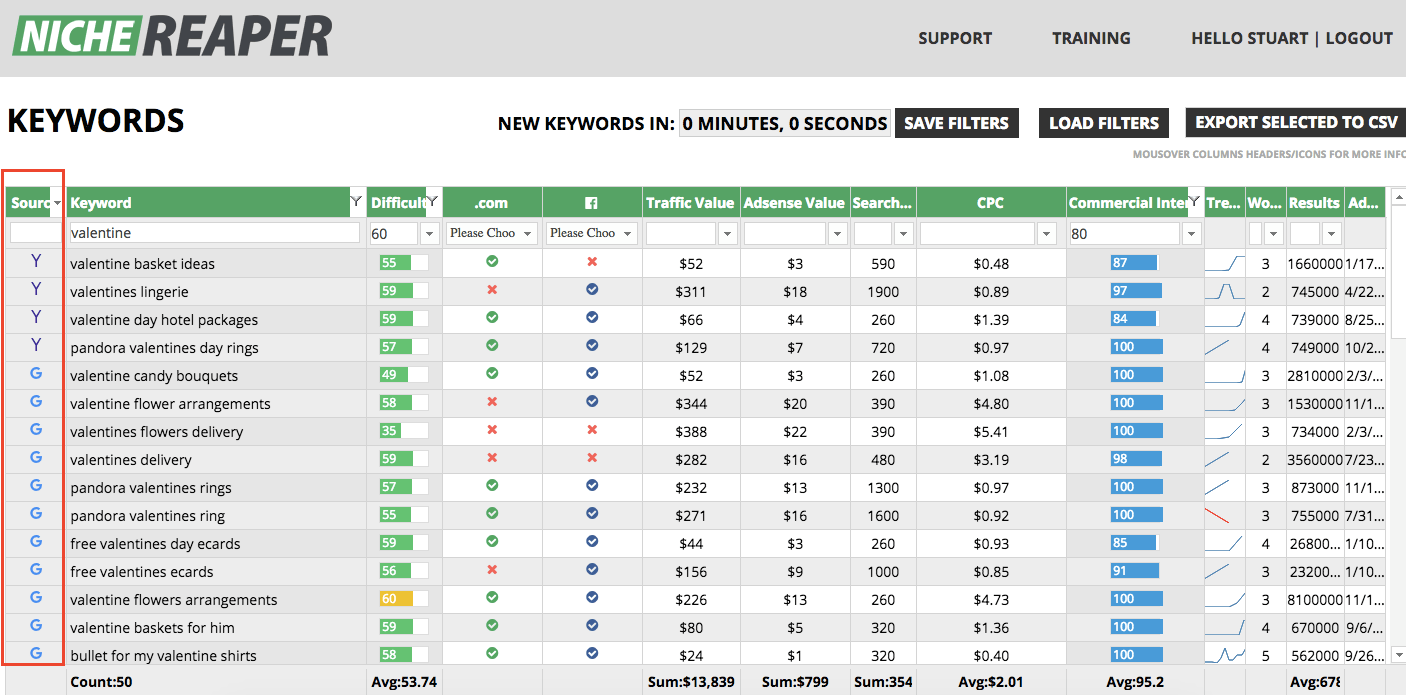The width and height of the screenshot is (1406, 695).
Task: Sort by the Traffic Value column header
Action: click(690, 202)
